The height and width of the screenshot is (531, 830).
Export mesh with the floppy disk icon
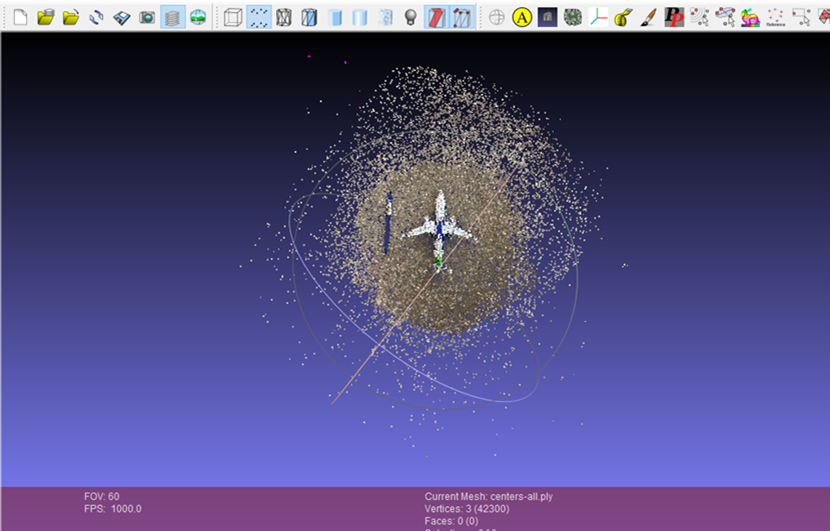pyautogui.click(x=122, y=17)
